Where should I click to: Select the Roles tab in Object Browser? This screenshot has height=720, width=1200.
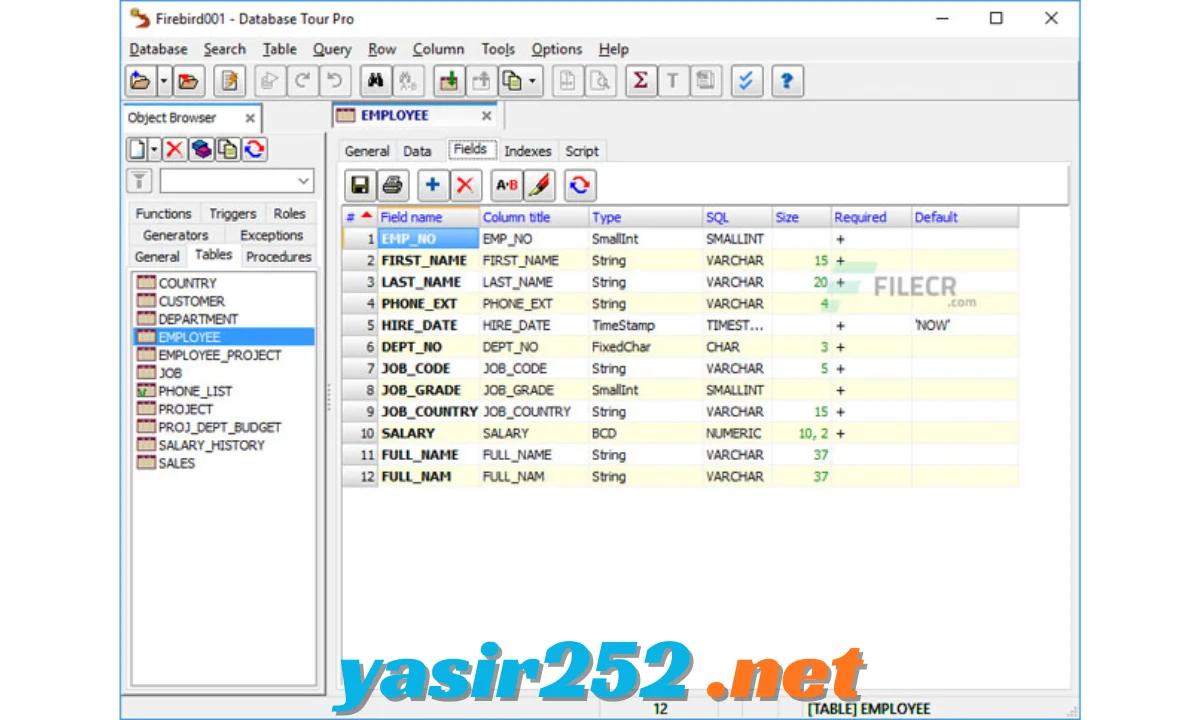tap(290, 214)
